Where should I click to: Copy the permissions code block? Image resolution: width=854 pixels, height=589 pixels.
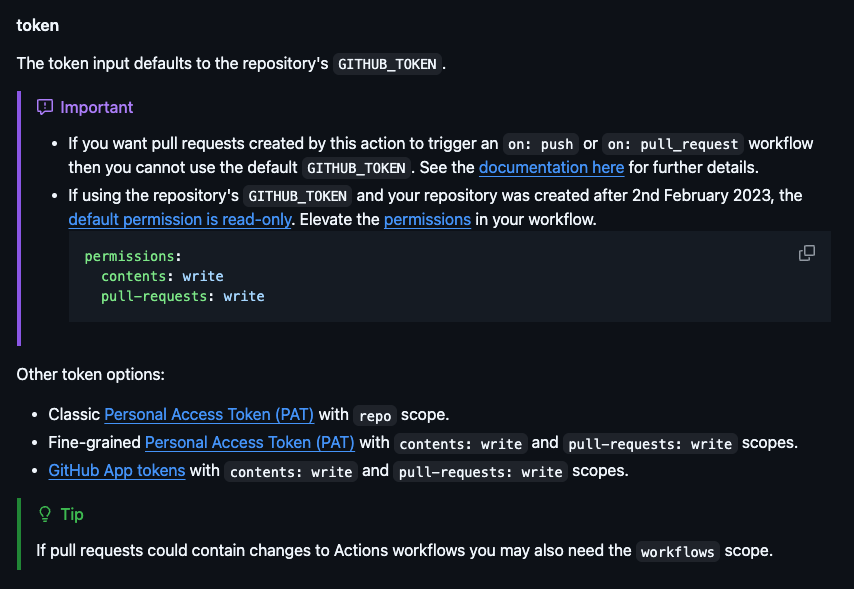coord(807,253)
